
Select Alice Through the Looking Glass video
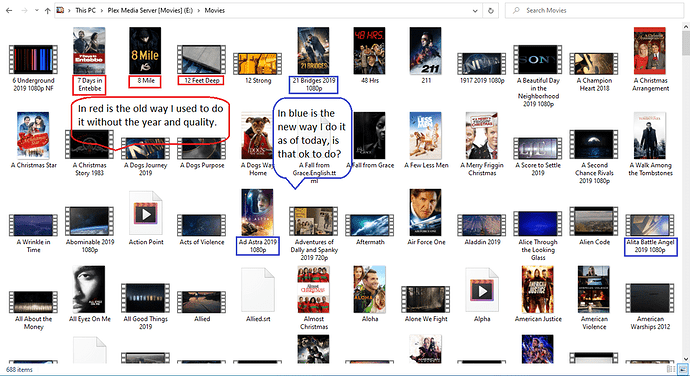[x=538, y=223]
